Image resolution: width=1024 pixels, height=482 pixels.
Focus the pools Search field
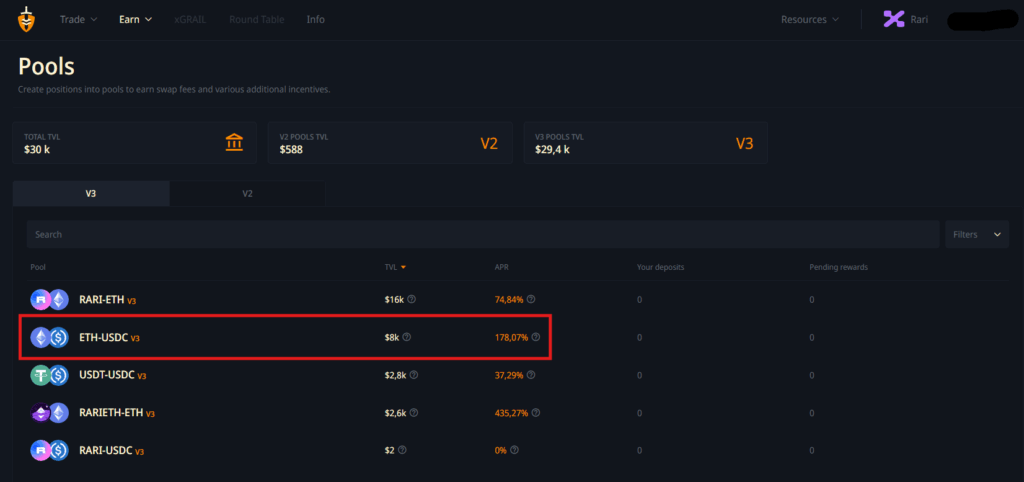[483, 234]
